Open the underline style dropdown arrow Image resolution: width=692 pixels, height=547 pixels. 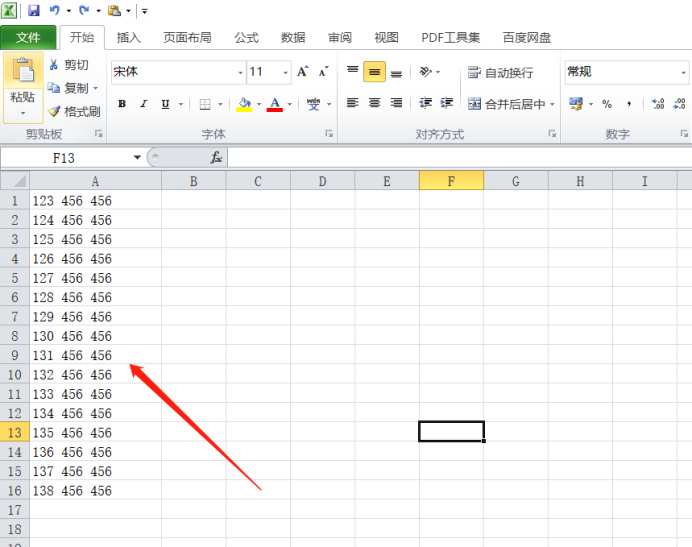[x=181, y=104]
